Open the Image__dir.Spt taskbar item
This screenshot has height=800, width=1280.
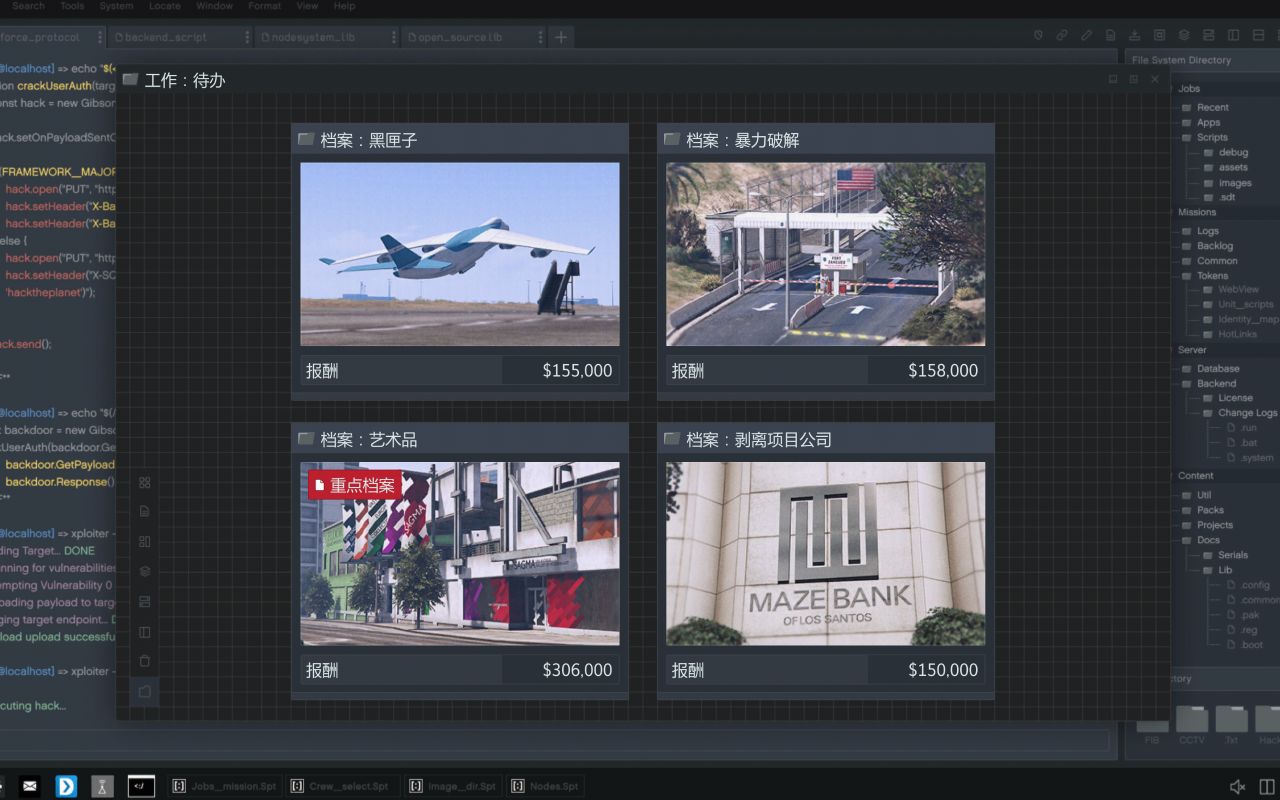(452, 786)
